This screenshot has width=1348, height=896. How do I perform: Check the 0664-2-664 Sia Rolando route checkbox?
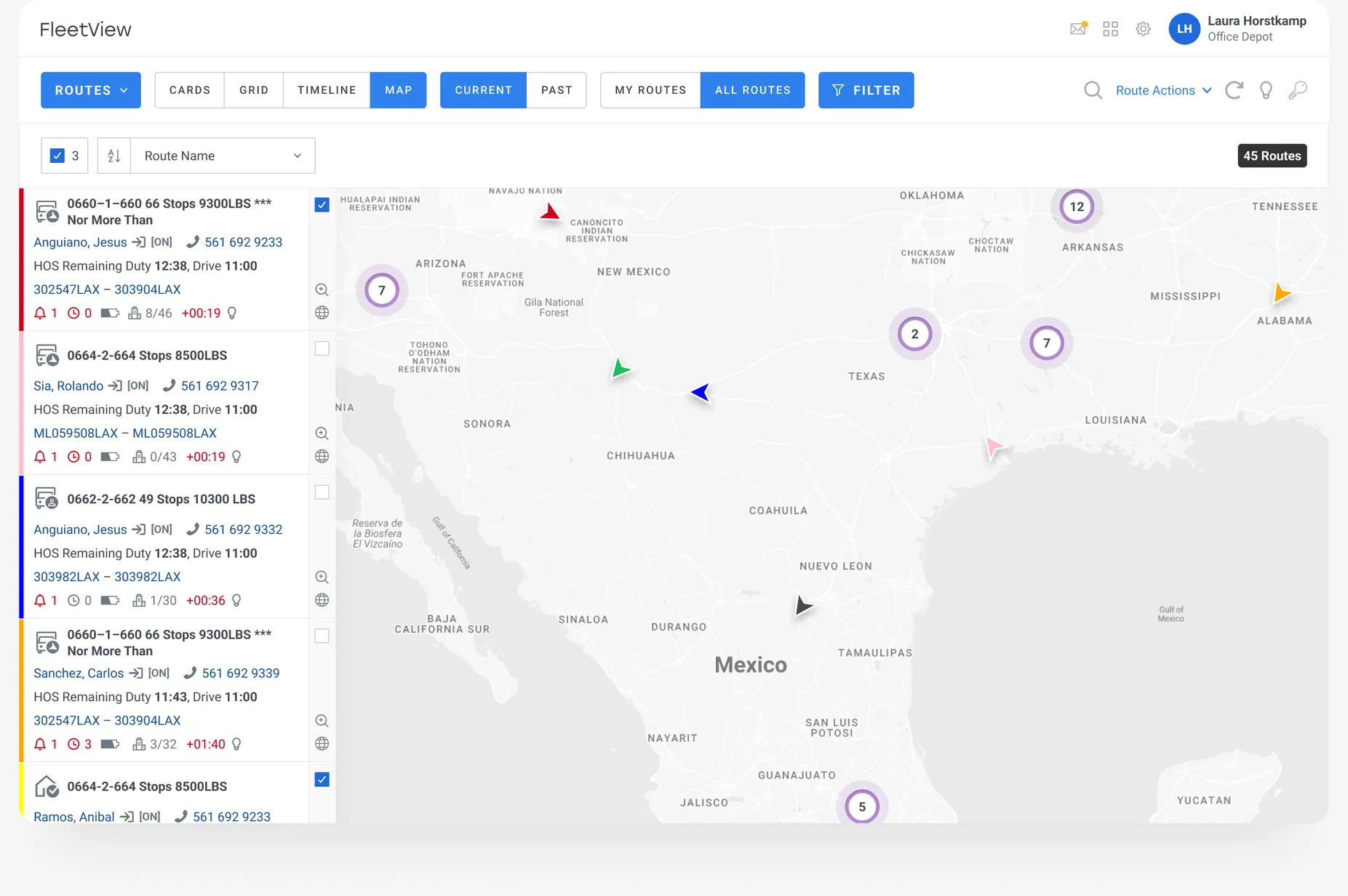pyautogui.click(x=322, y=348)
